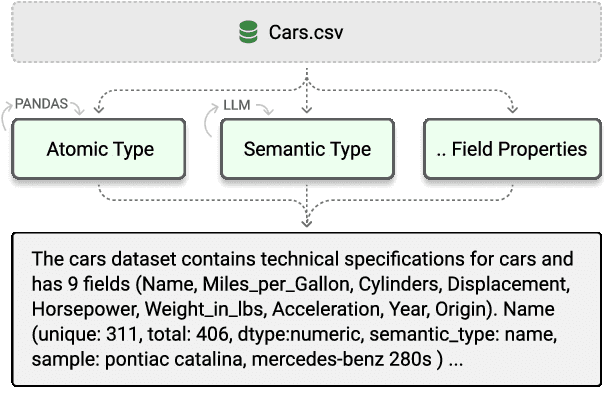The height and width of the screenshot is (418, 608).
Task: Click the arrowhead above the description box
Action: point(304,222)
